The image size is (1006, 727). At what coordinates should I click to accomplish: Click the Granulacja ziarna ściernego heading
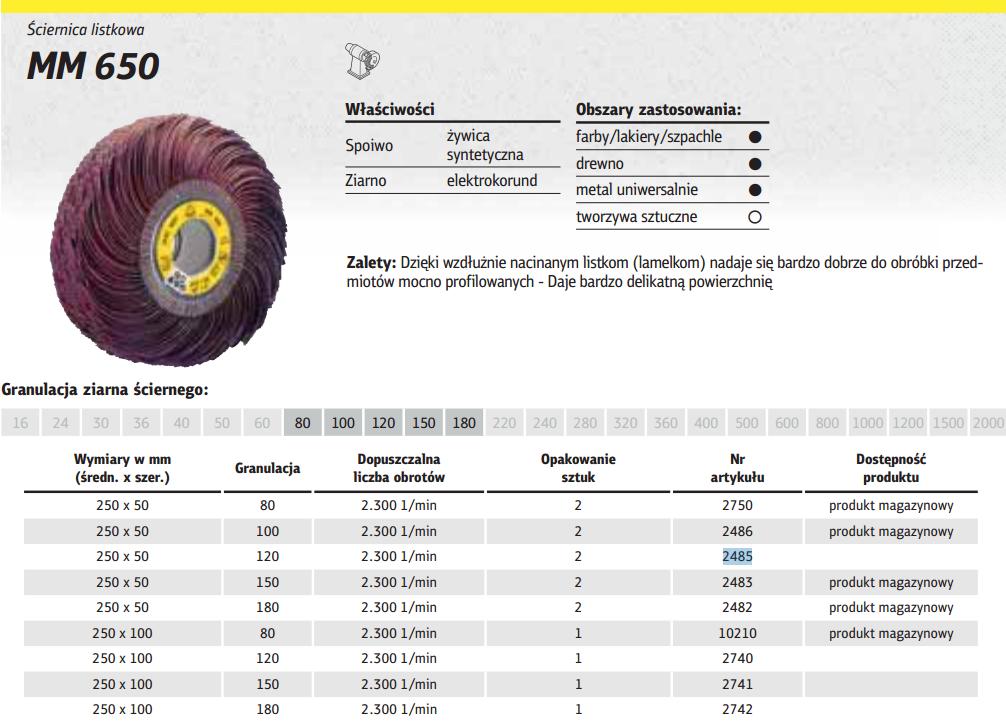[105, 389]
